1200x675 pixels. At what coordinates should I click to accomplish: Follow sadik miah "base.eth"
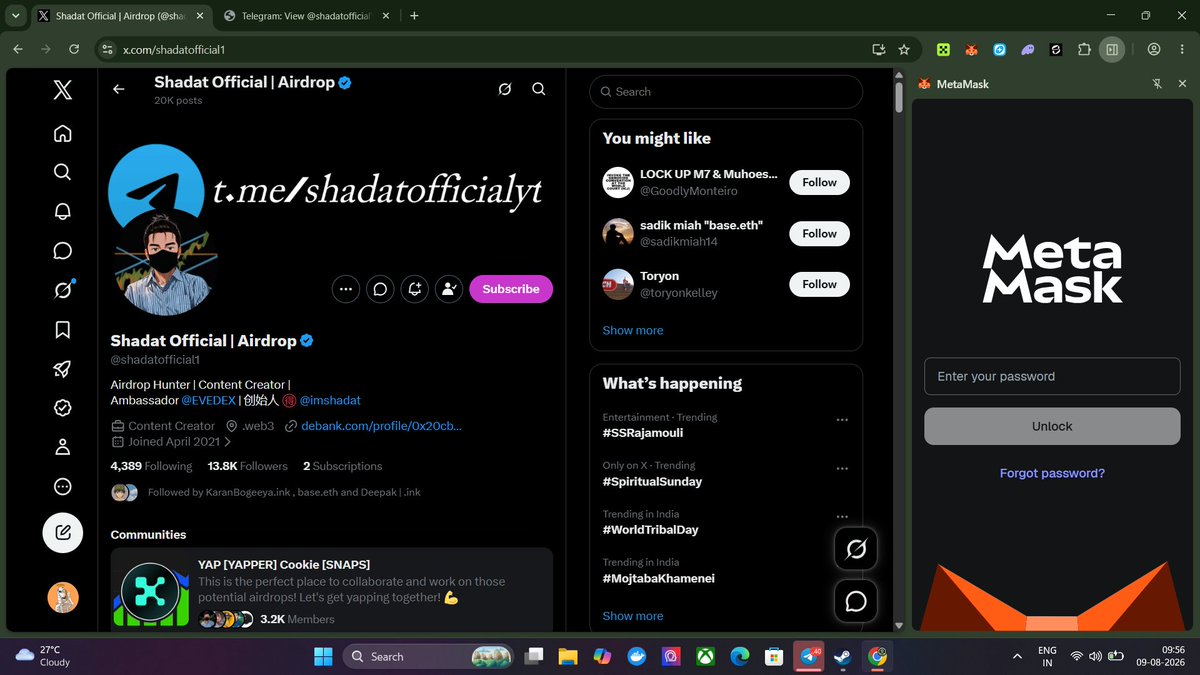tap(819, 233)
